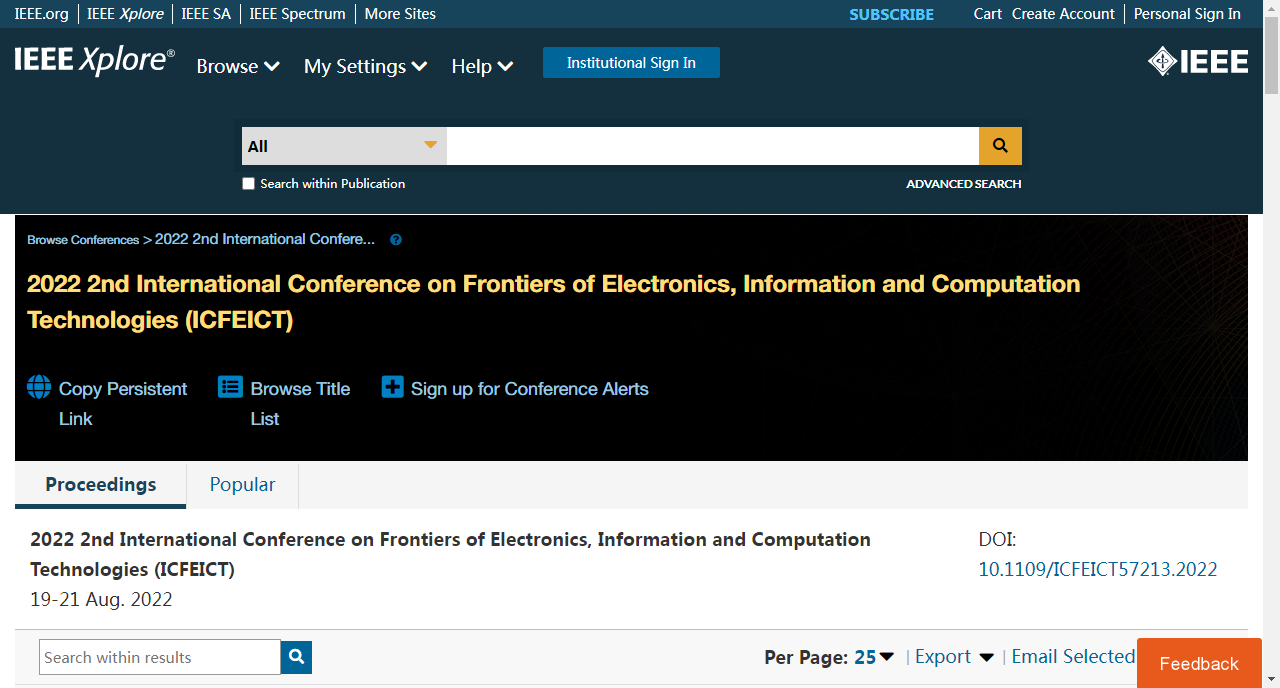This screenshot has width=1280, height=688.
Task: Expand the Help menu
Action: pyautogui.click(x=482, y=66)
